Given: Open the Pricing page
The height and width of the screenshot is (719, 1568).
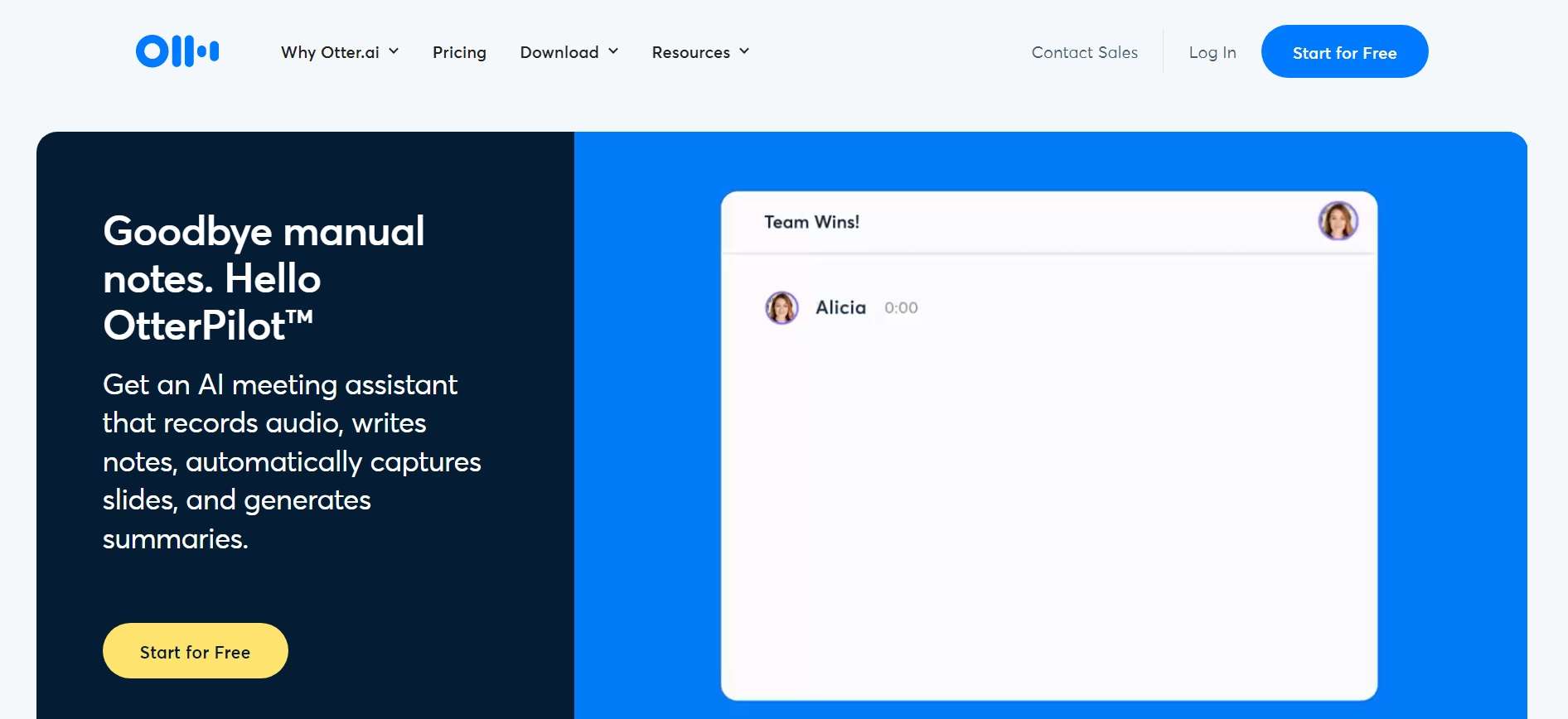Looking at the screenshot, I should pos(459,52).
